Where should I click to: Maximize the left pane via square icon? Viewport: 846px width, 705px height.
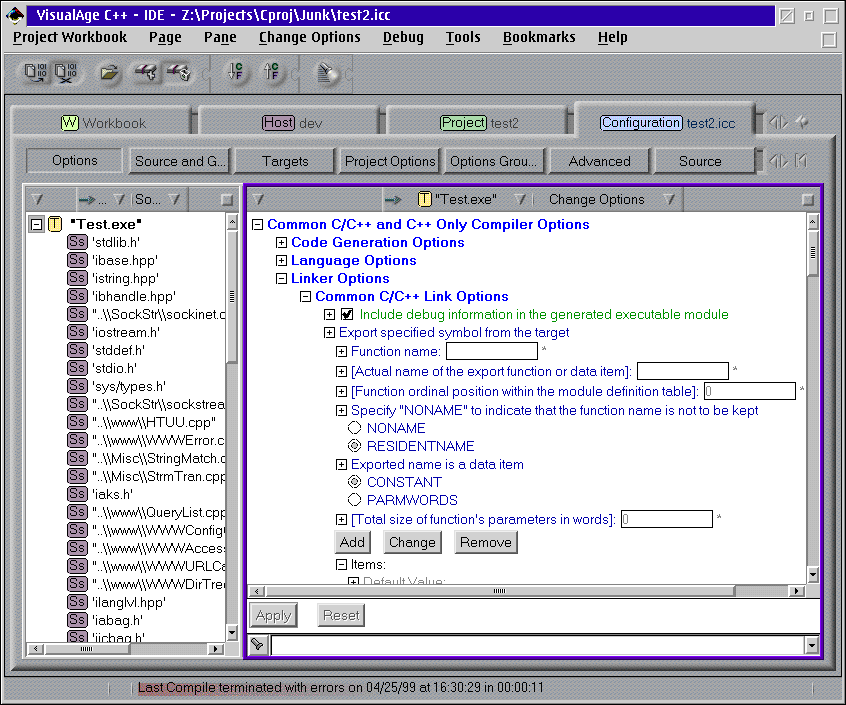point(227,200)
